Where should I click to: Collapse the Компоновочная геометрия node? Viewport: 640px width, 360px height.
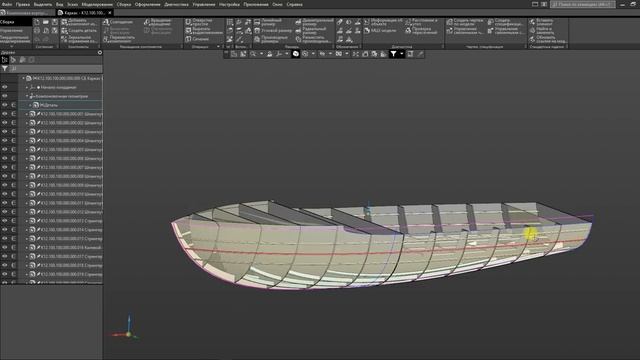27,96
